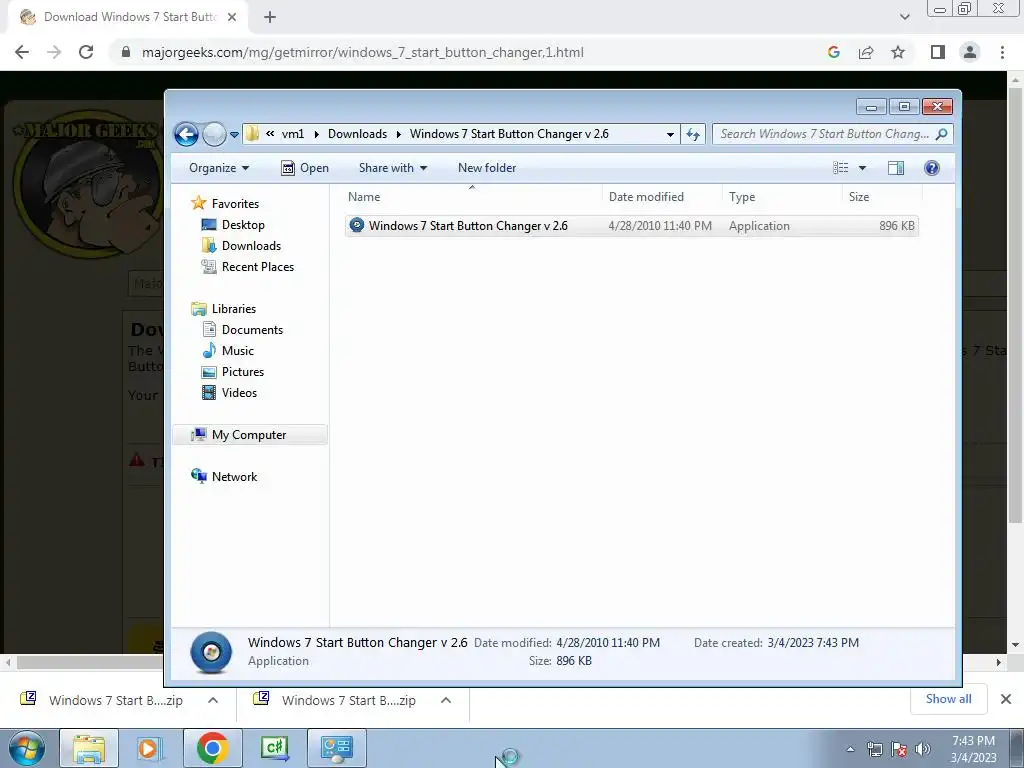1024x768 pixels.
Task: Select Favorites in navigation pane
Action: coord(235,204)
